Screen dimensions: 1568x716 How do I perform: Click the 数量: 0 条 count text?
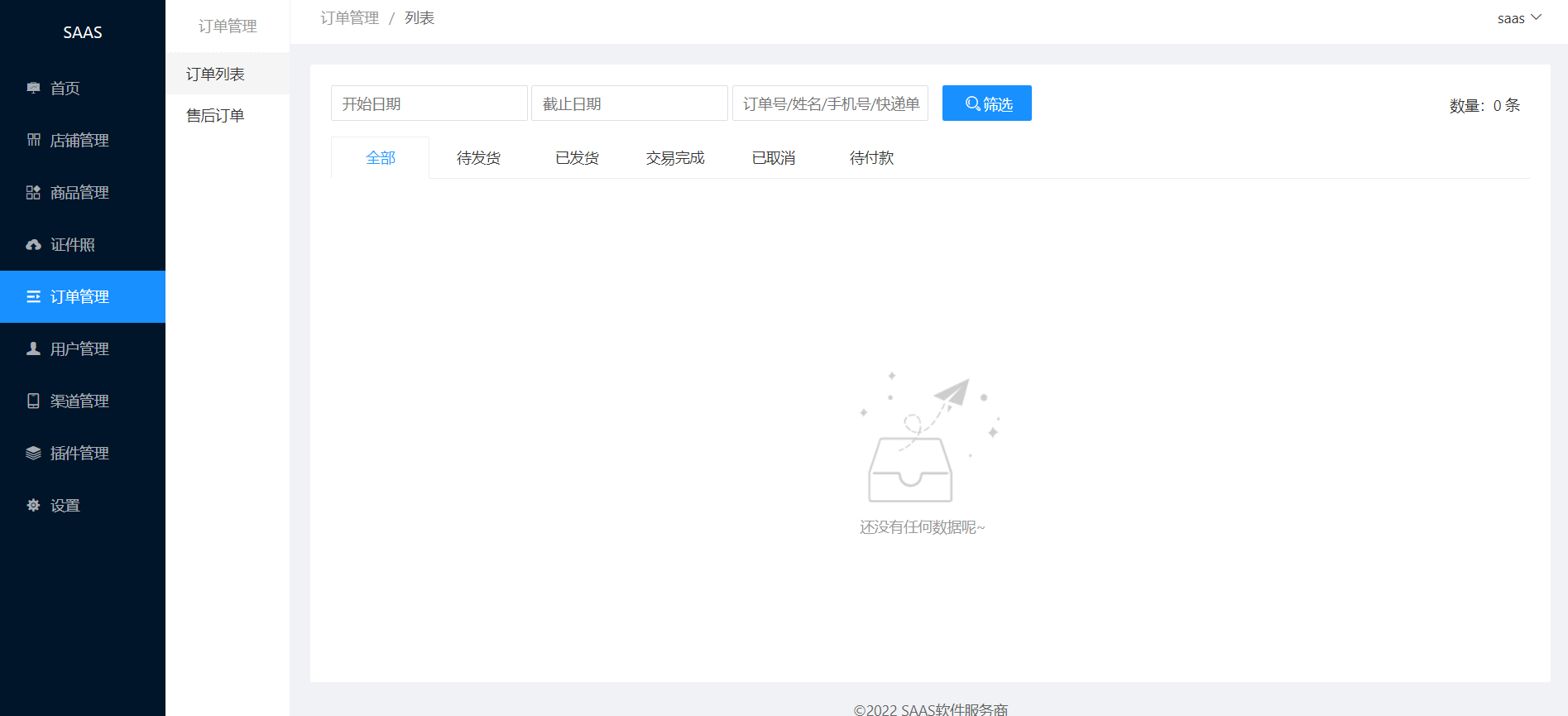(1484, 105)
